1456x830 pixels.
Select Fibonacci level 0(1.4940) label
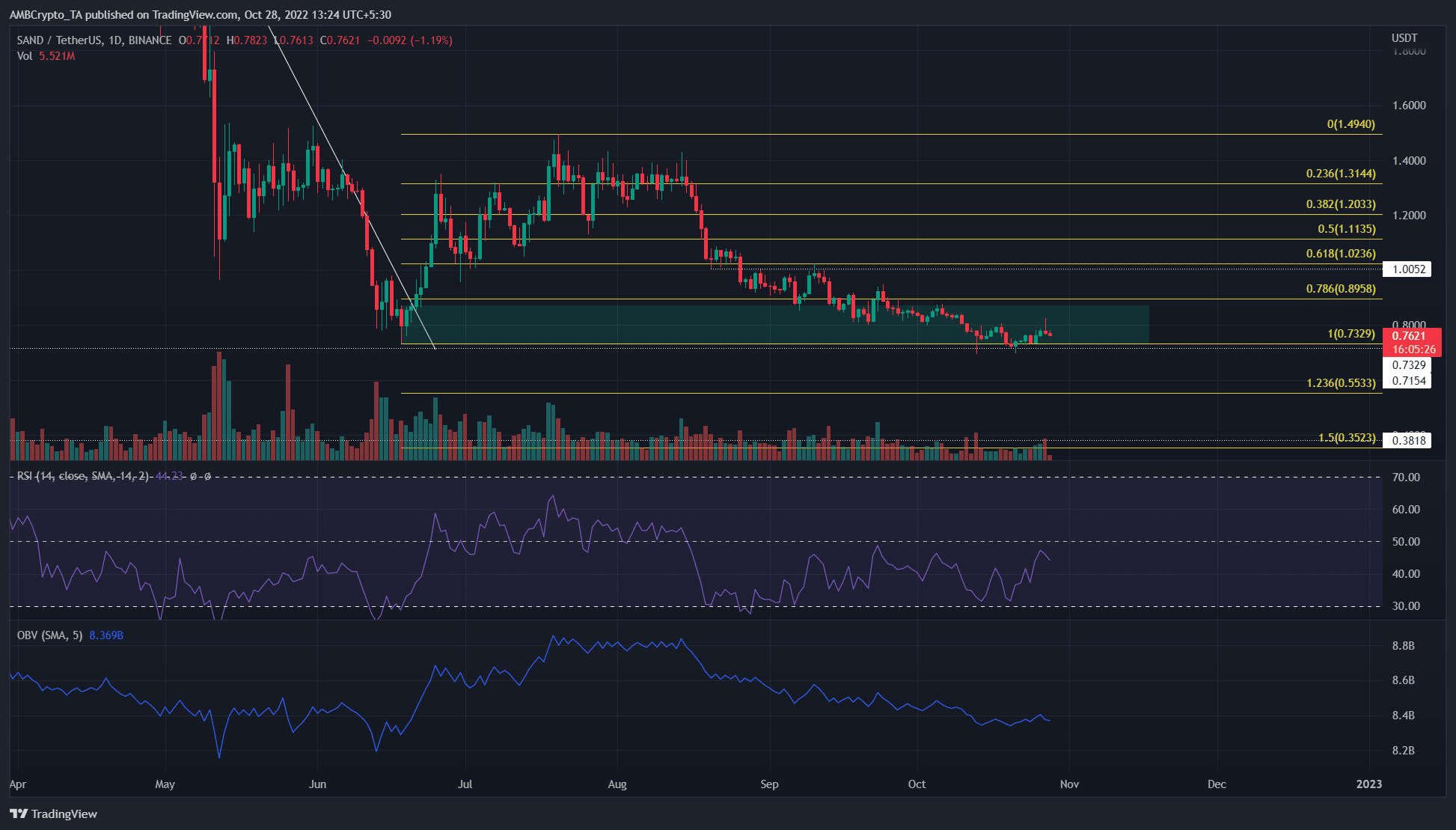pyautogui.click(x=1351, y=124)
